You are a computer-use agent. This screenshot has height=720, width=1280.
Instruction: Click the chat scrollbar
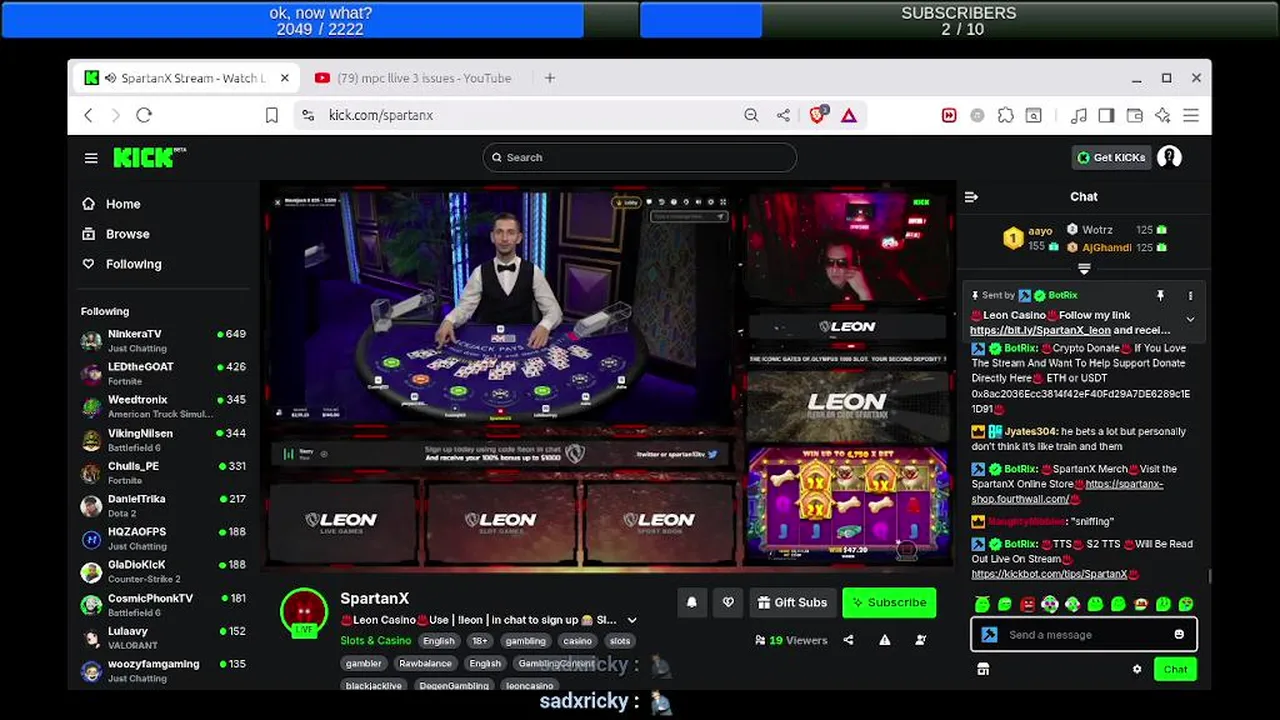point(1209,576)
